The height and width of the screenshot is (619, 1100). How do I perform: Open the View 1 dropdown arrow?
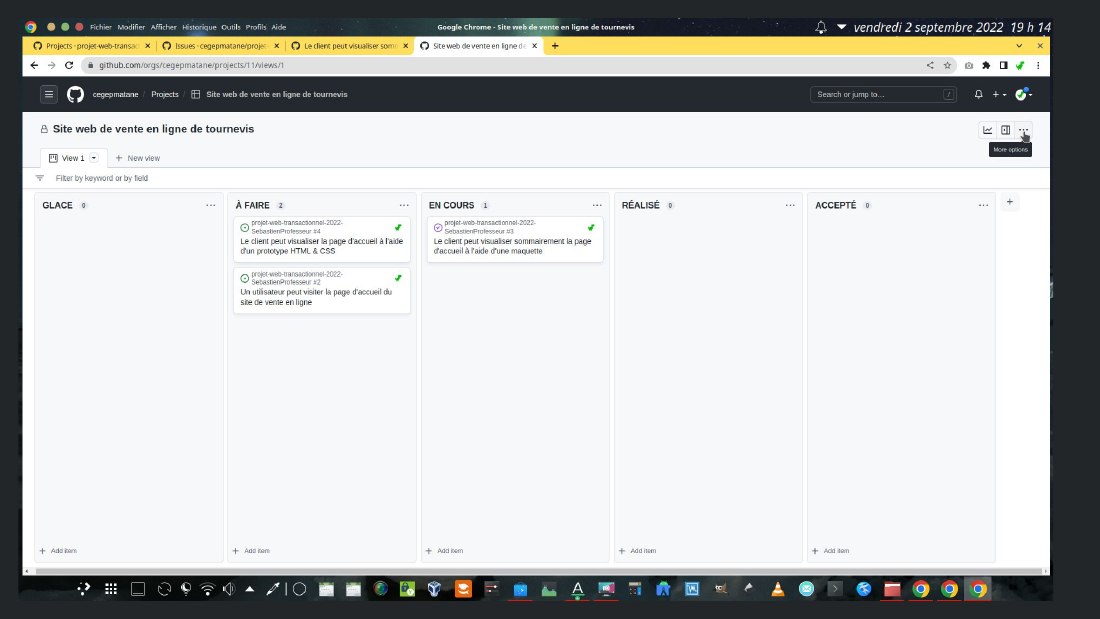[94, 158]
